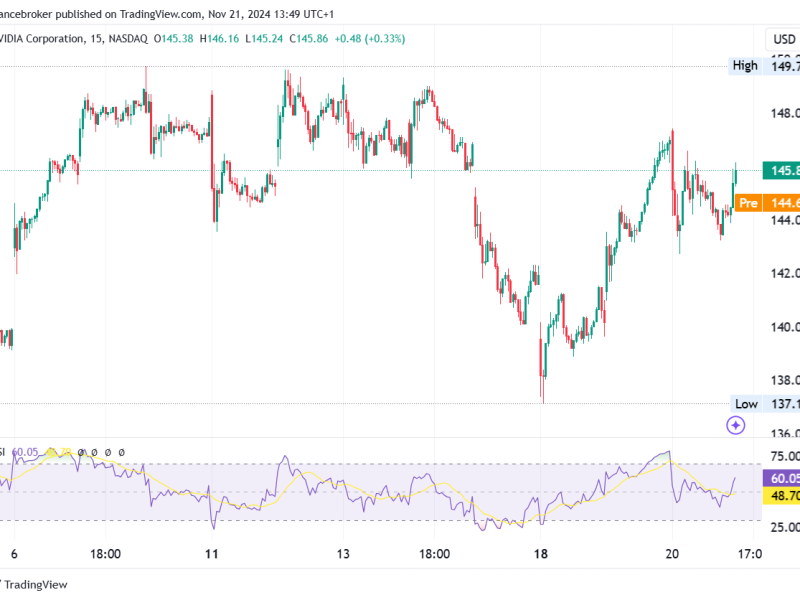Screen dimensions: 800x600
Task: Click the TradingView.com published header text
Action: pos(160,14)
